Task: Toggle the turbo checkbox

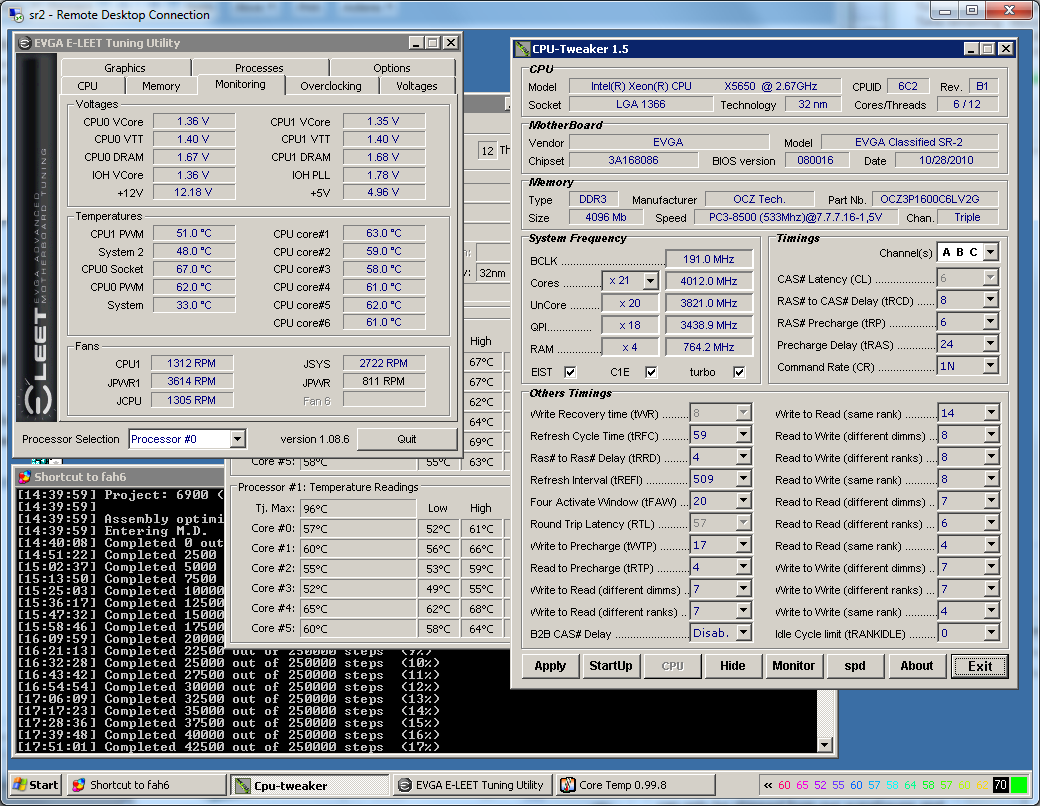Action: tap(739, 372)
